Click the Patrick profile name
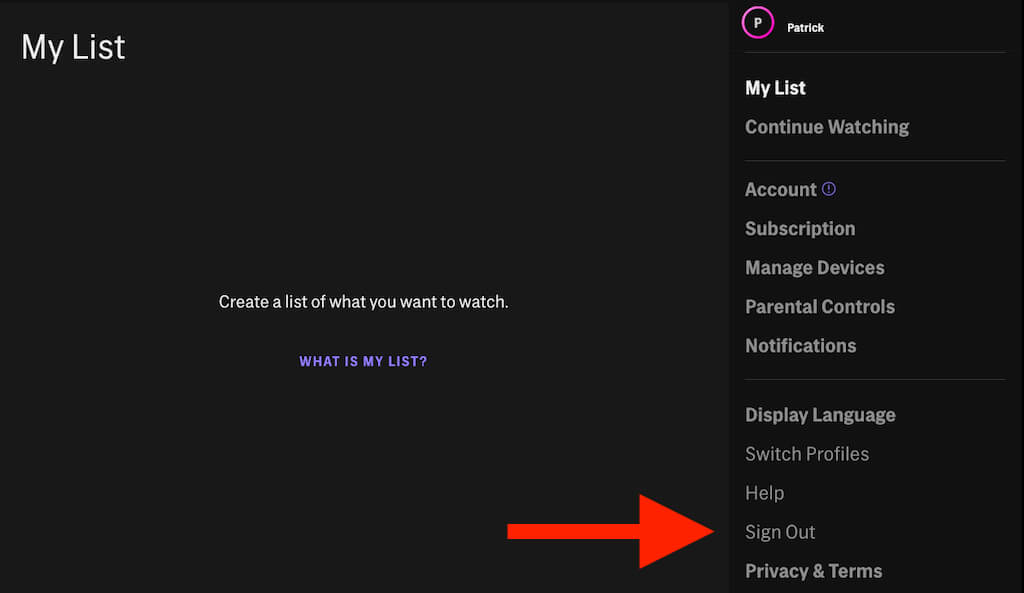The image size is (1024, 593). pyautogui.click(x=805, y=28)
